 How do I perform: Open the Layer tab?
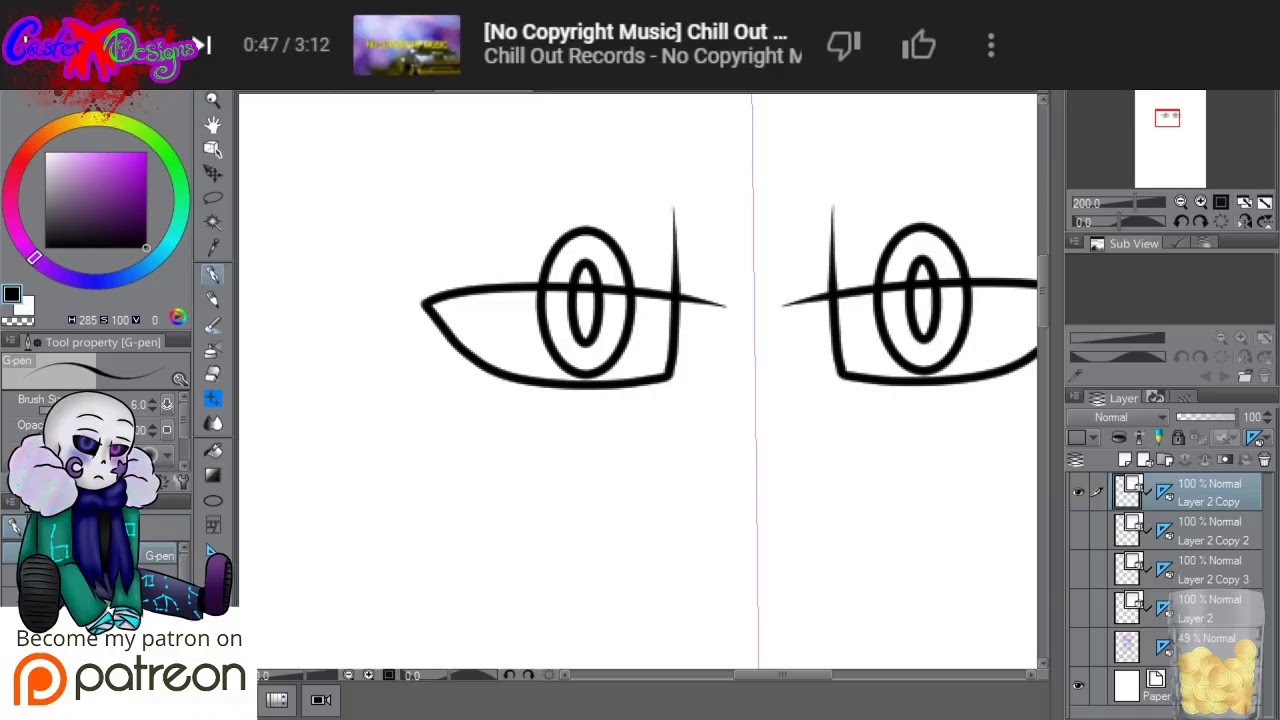[x=1114, y=398]
